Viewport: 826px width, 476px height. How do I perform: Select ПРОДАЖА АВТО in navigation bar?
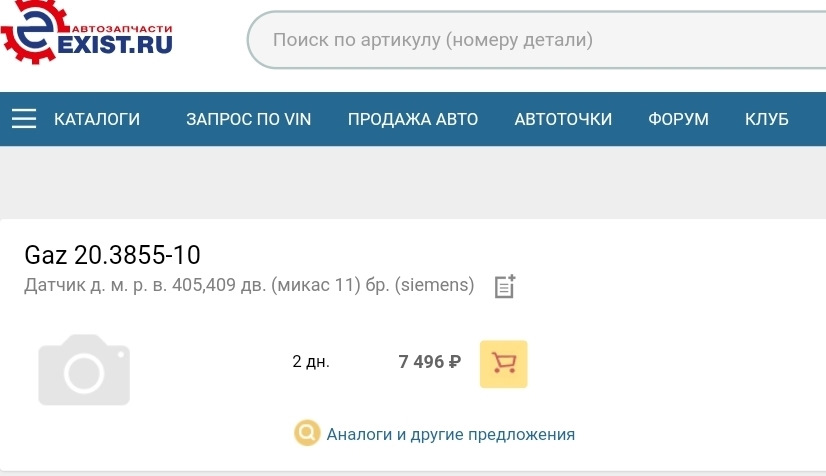tap(413, 119)
